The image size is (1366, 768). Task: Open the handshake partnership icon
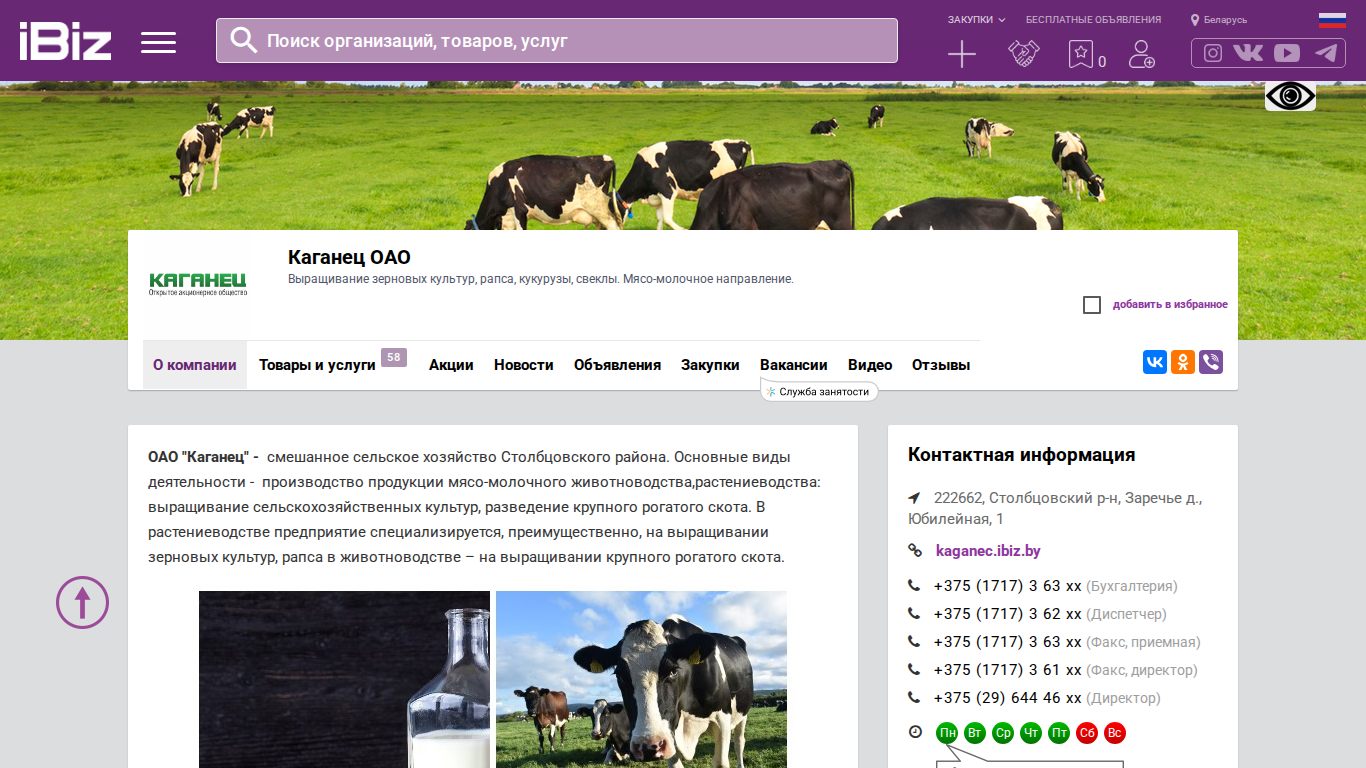(x=1023, y=54)
